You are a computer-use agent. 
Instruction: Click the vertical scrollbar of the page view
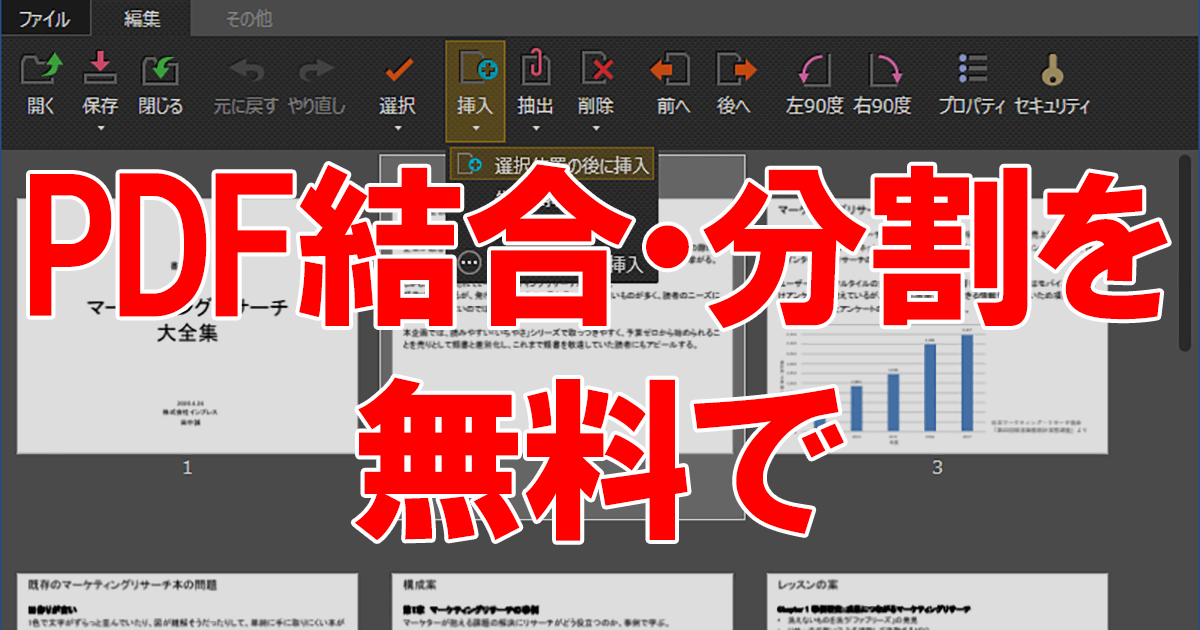coord(1186,252)
